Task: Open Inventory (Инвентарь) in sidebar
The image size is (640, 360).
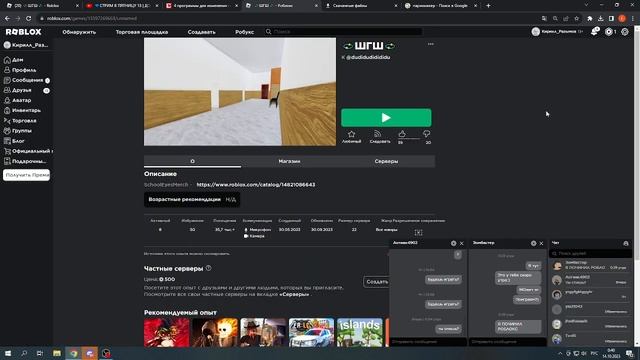Action: tap(22, 110)
